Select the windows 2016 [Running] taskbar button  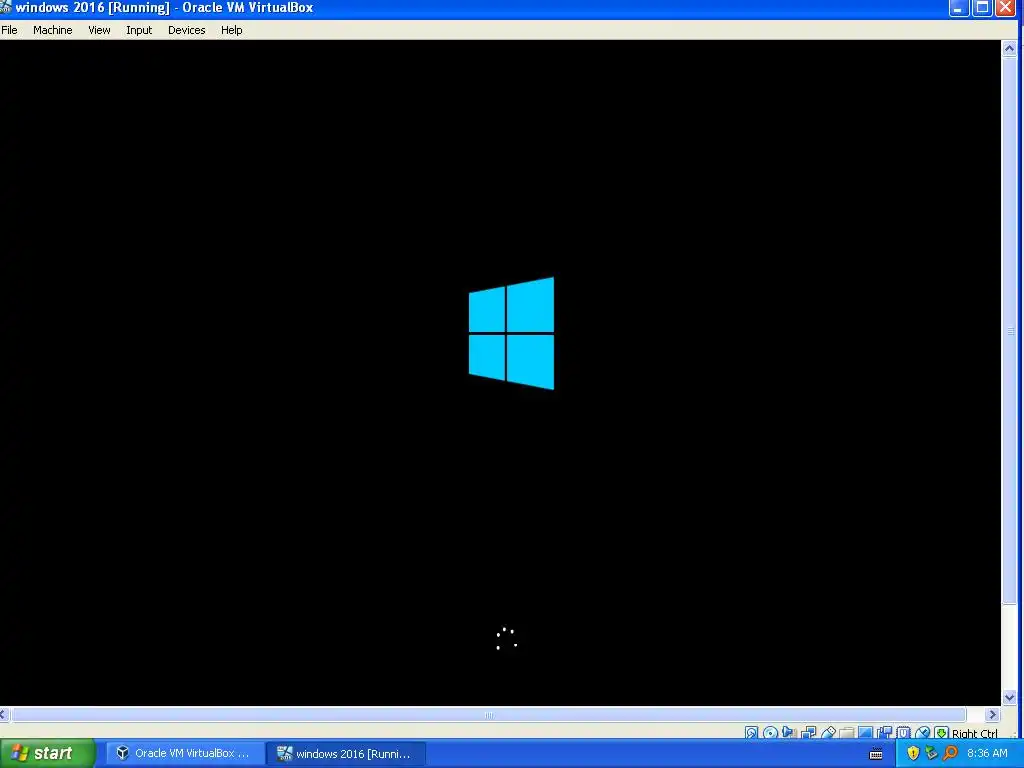pyautogui.click(x=346, y=753)
